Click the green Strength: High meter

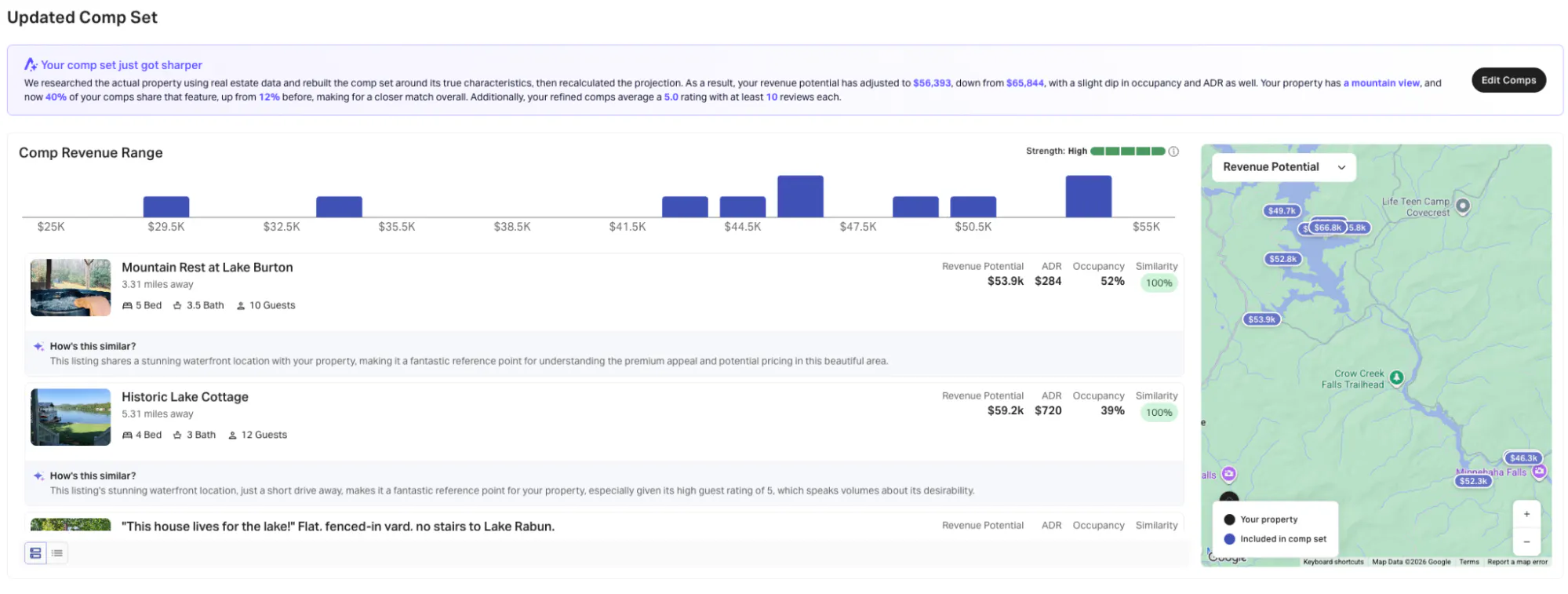point(1127,151)
